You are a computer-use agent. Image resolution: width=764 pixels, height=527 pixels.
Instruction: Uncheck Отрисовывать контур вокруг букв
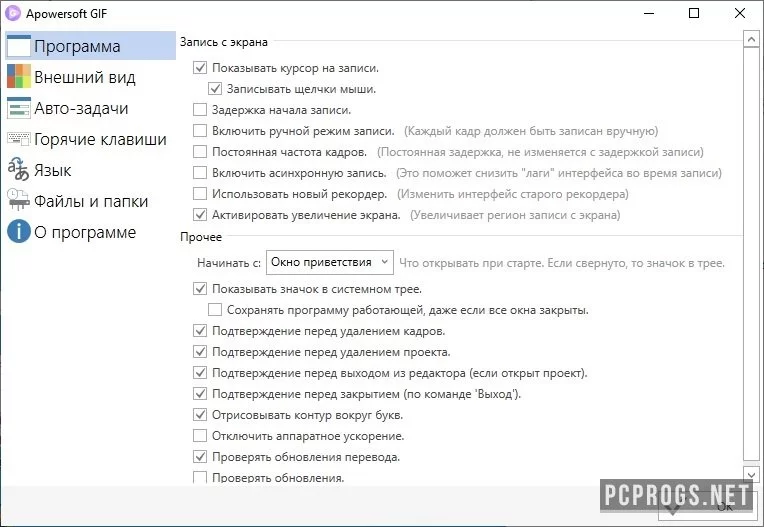pyautogui.click(x=200, y=414)
